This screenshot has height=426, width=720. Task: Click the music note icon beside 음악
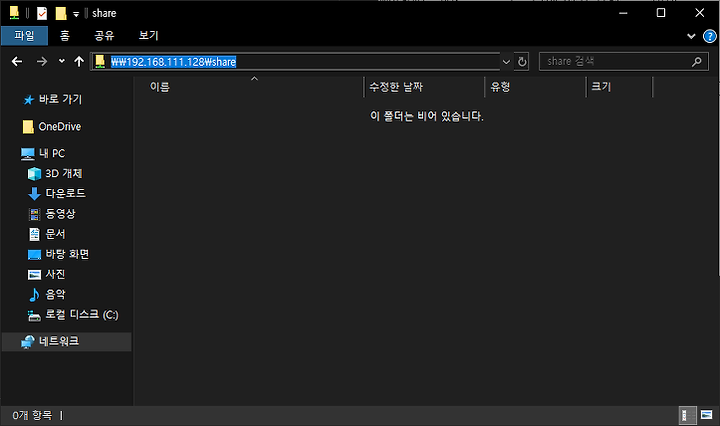coord(34,295)
